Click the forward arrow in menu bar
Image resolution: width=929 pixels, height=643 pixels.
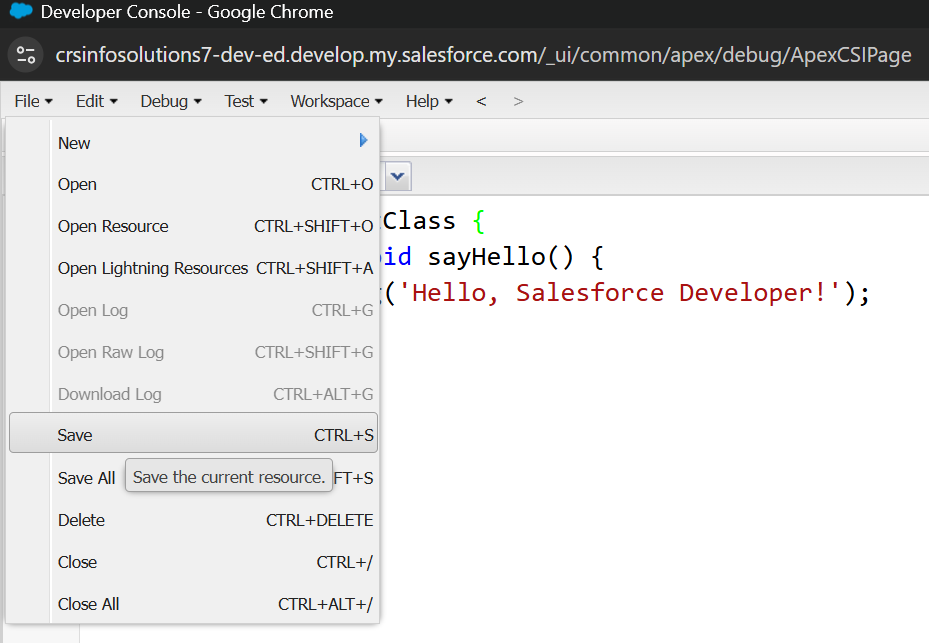(x=517, y=101)
